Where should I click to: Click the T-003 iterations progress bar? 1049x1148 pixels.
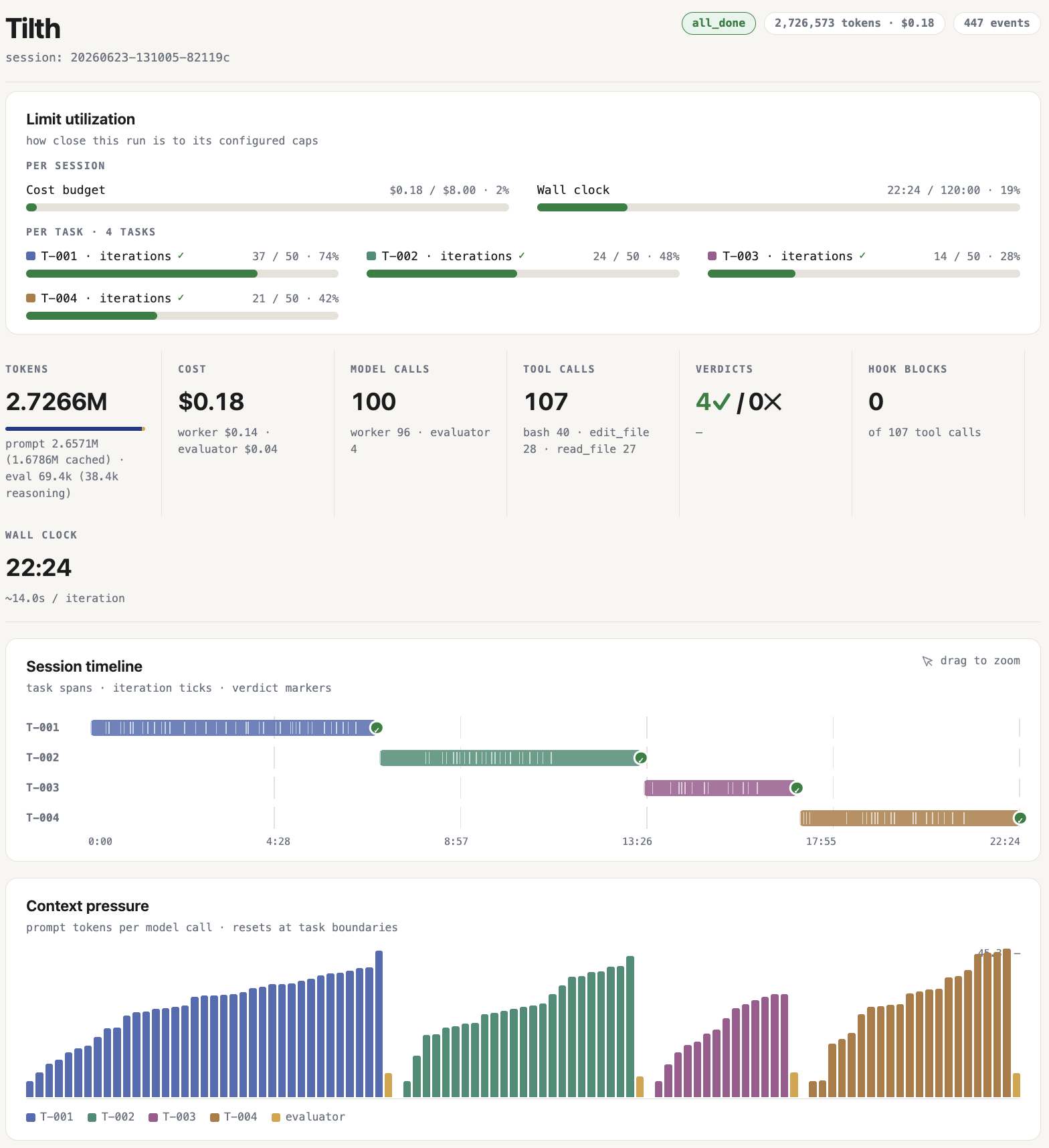pyautogui.click(x=864, y=274)
